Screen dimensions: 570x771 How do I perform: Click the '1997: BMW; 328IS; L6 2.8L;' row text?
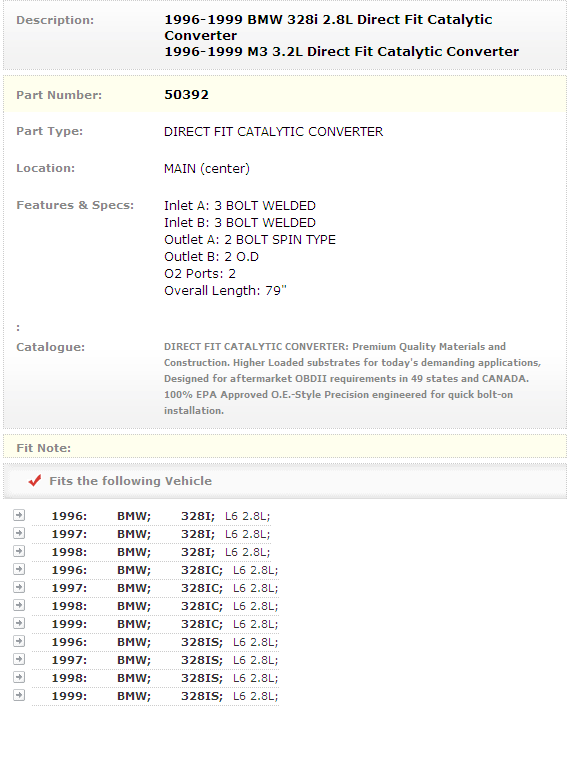(x=165, y=660)
